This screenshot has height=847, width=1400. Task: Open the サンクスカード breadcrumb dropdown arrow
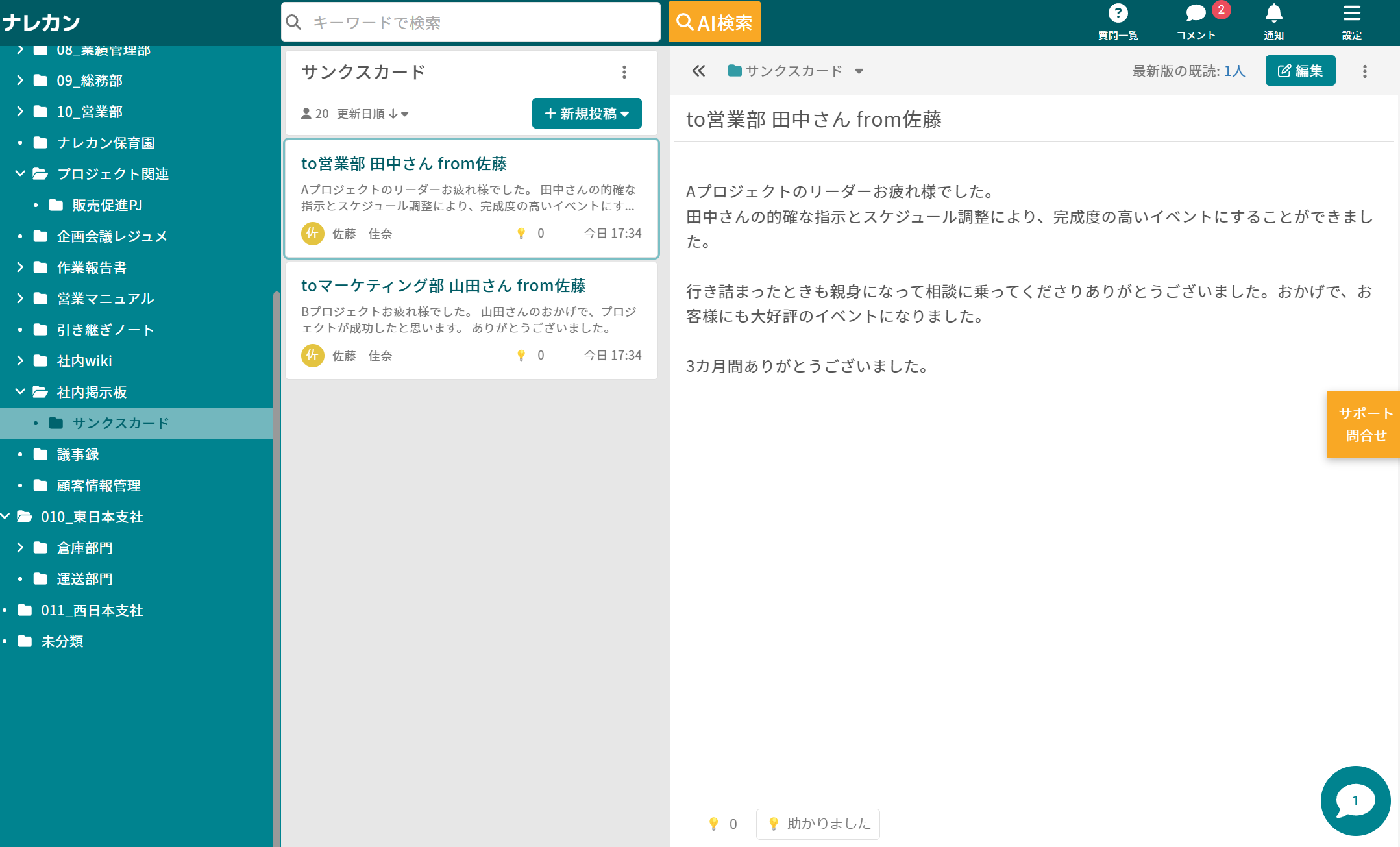[859, 71]
